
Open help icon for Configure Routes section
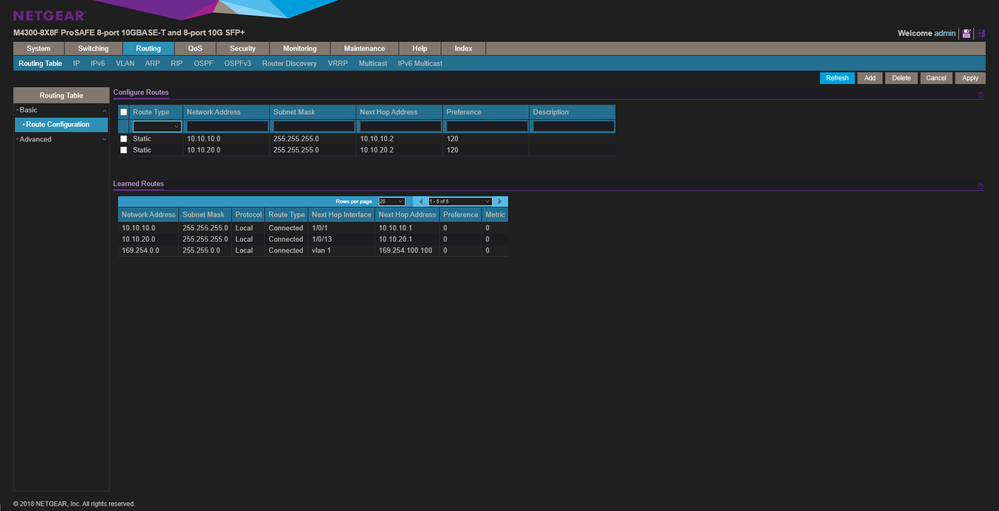[980, 95]
